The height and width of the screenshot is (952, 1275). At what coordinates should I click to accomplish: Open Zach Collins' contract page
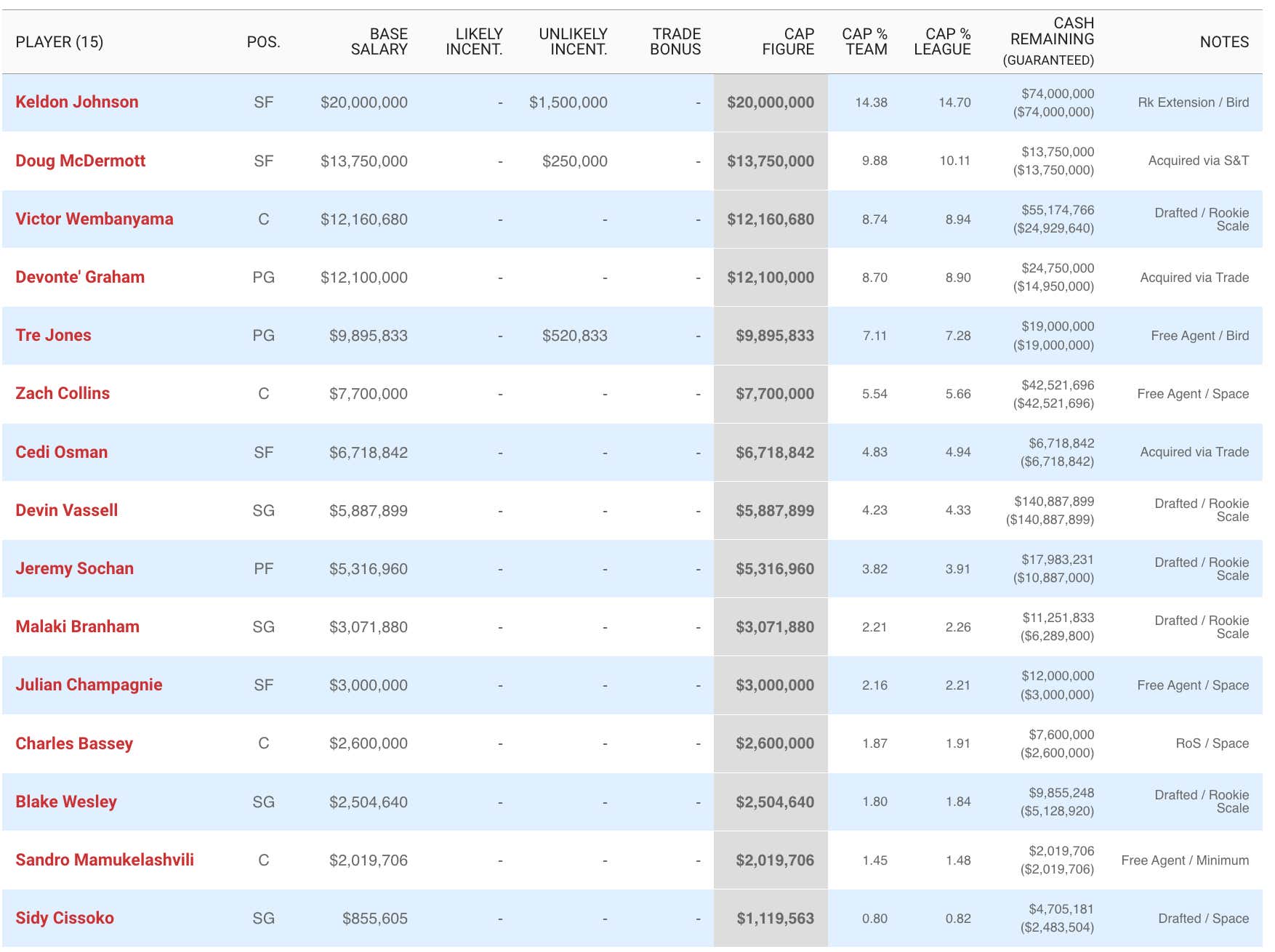[x=63, y=393]
